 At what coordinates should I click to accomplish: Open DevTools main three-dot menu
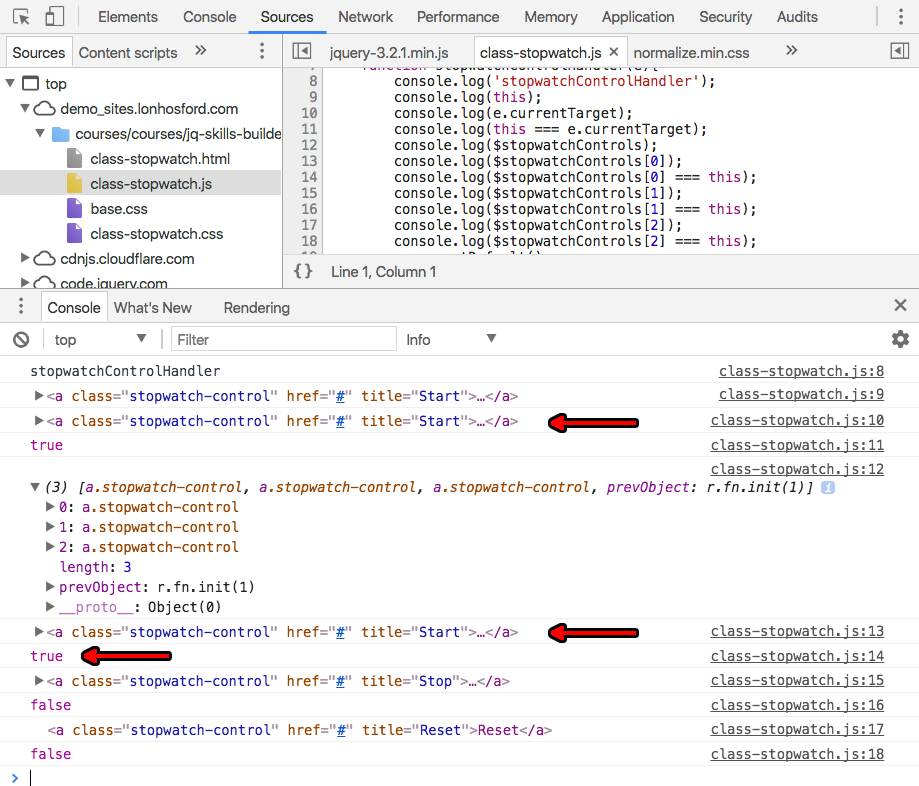901,17
